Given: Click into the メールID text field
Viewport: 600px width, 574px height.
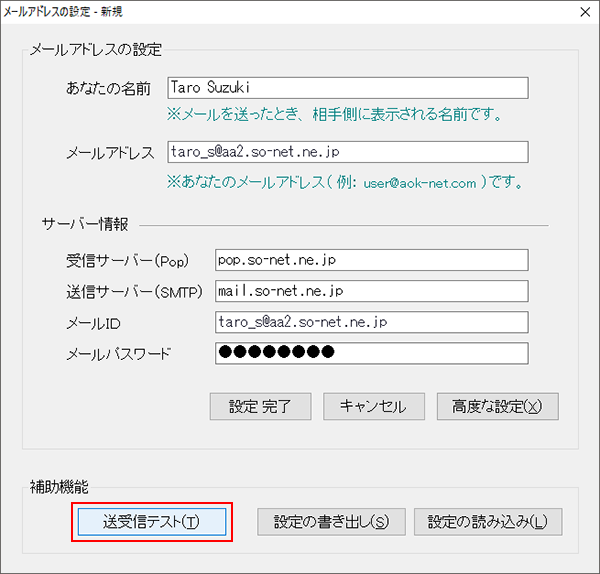Looking at the screenshot, I should tap(370, 322).
